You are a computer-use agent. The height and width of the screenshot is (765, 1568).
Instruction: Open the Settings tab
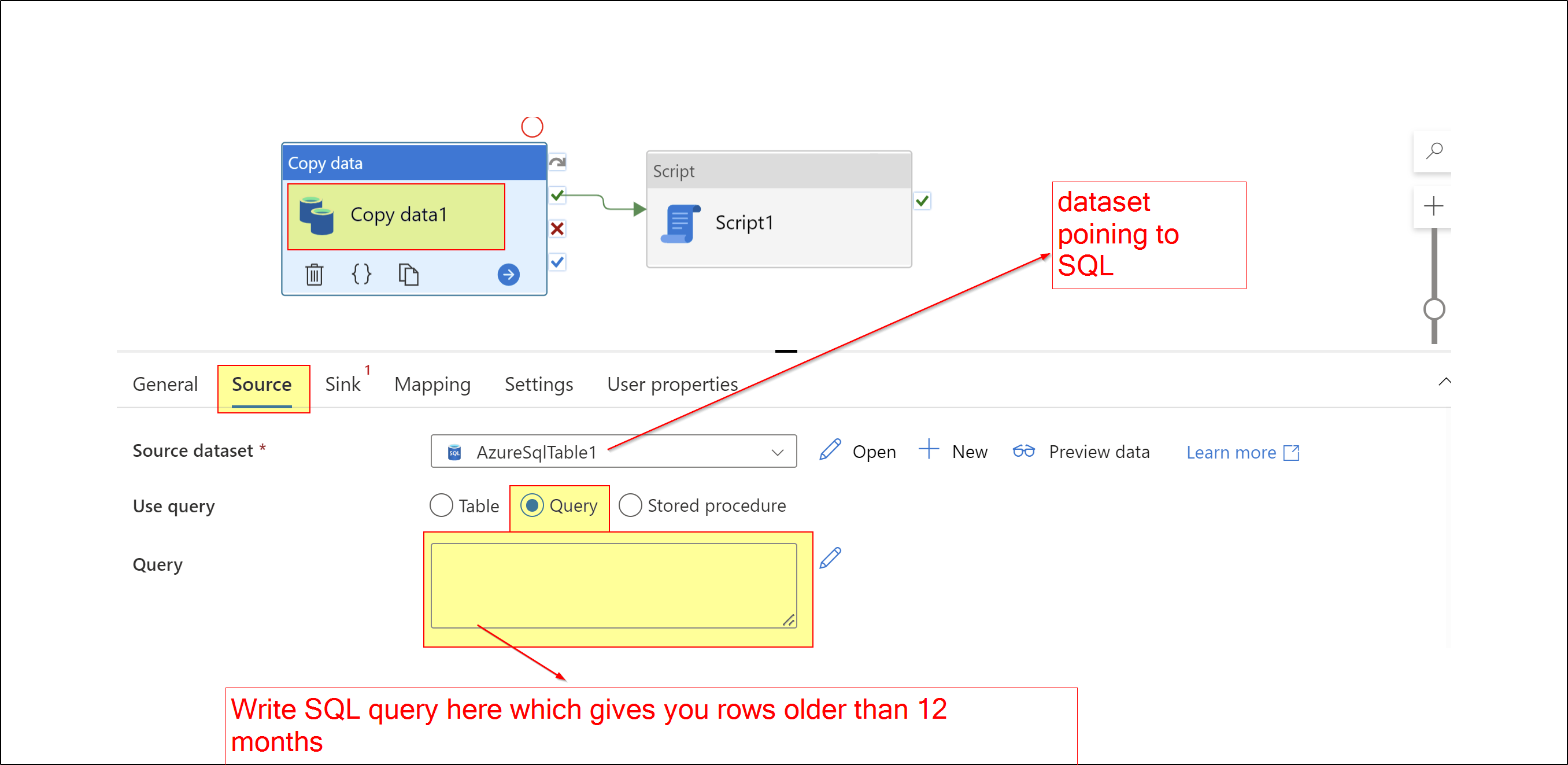tap(538, 384)
